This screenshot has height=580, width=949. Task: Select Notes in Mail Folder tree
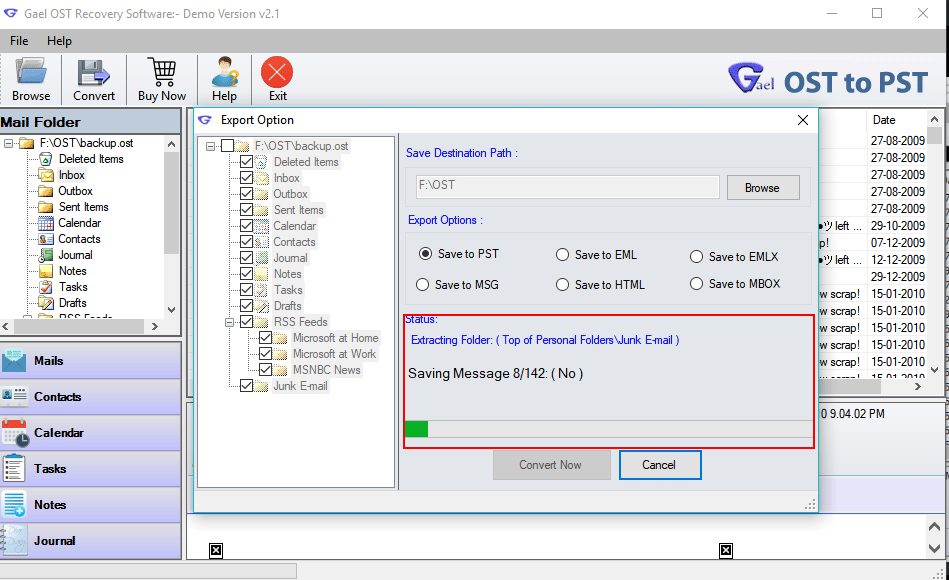pos(73,271)
